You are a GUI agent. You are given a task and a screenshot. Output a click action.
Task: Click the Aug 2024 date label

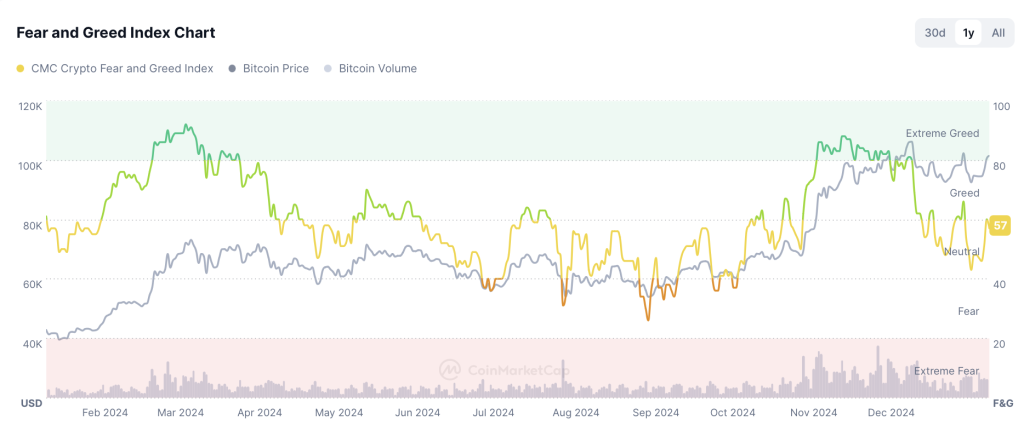coord(575,413)
